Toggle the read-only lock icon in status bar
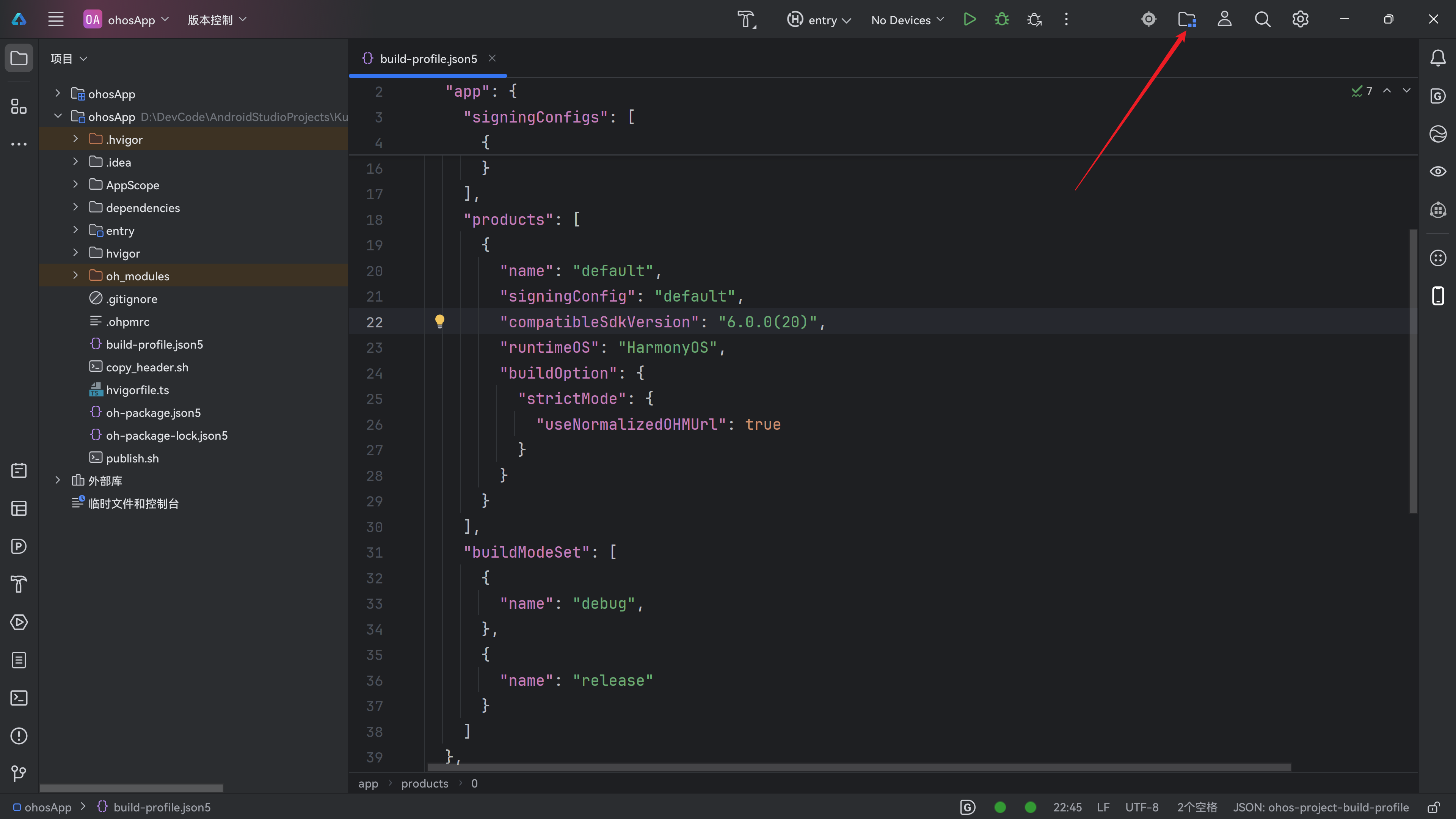This screenshot has width=1456, height=819. pos(1433,807)
